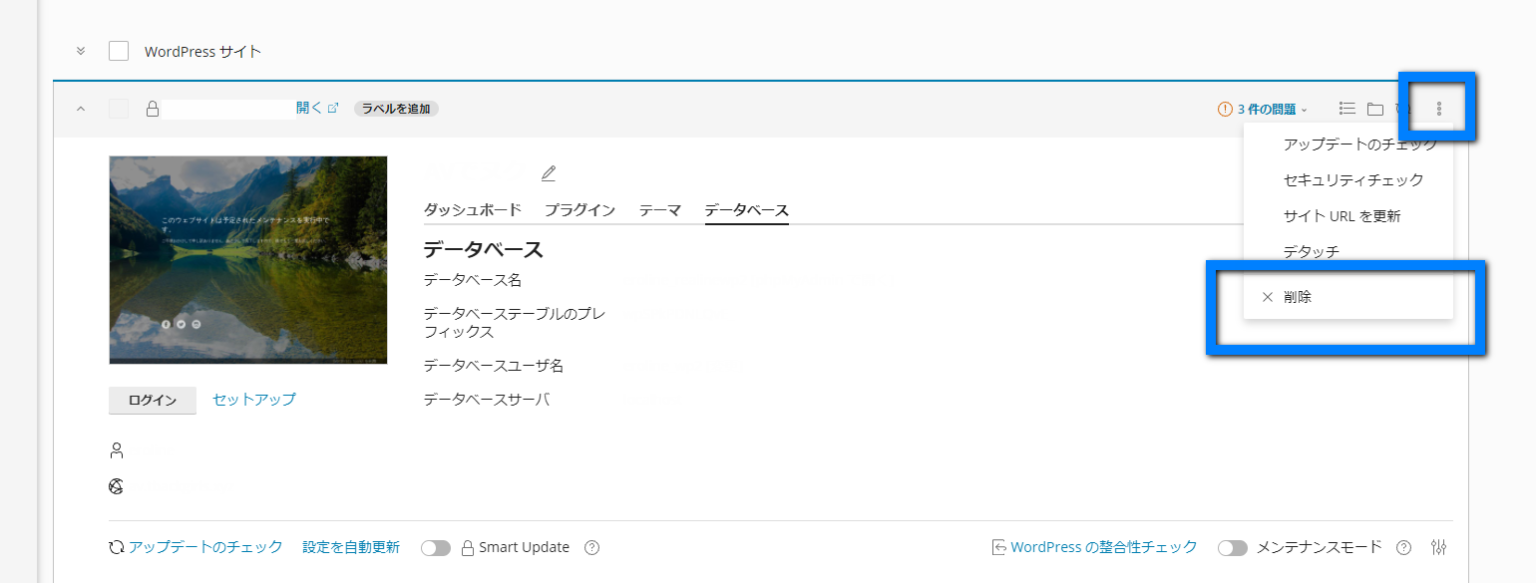The image size is (1536, 583).
Task: Click the globe icon in site details
Action: pyautogui.click(x=117, y=486)
